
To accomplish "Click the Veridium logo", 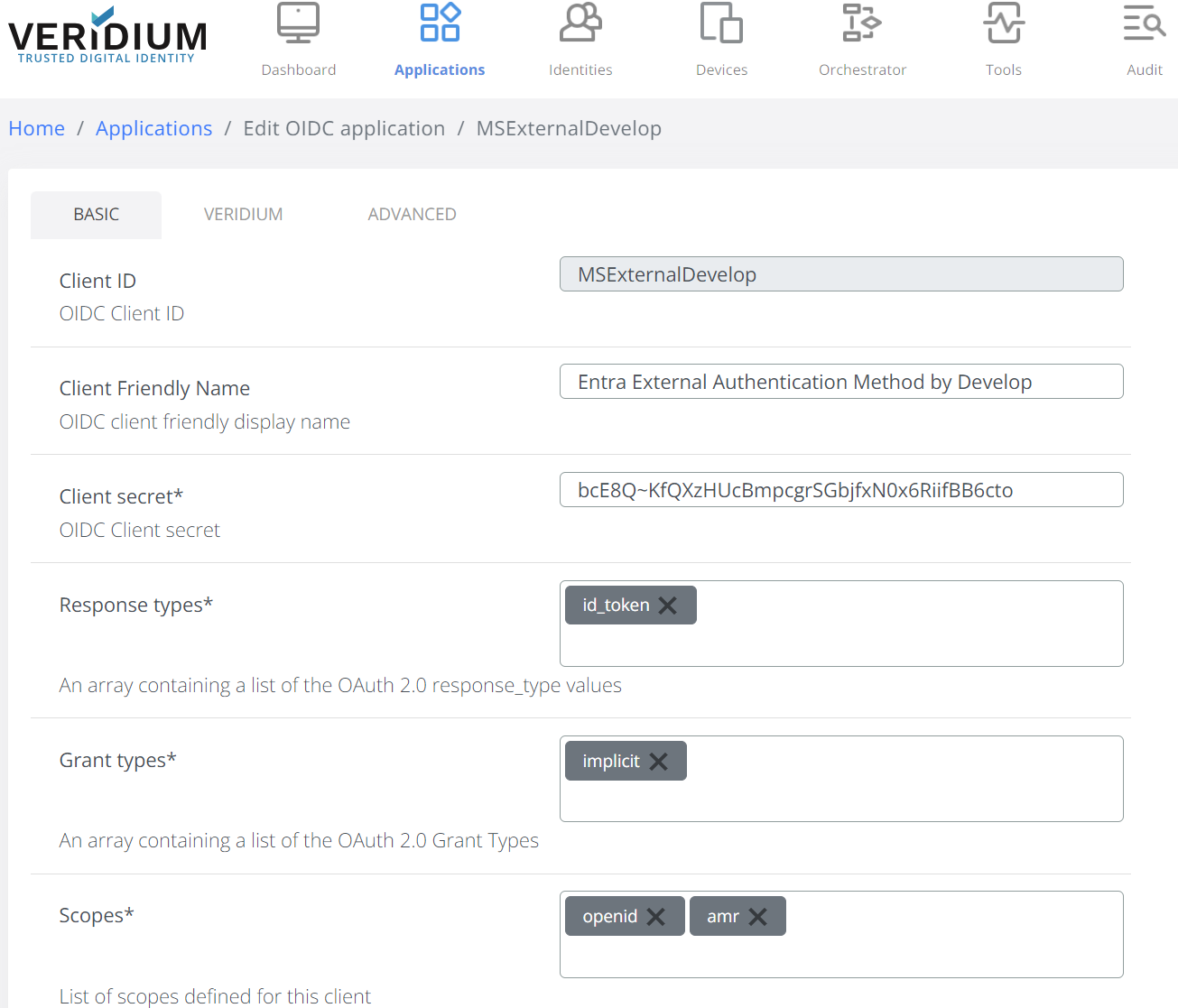I will click(107, 38).
